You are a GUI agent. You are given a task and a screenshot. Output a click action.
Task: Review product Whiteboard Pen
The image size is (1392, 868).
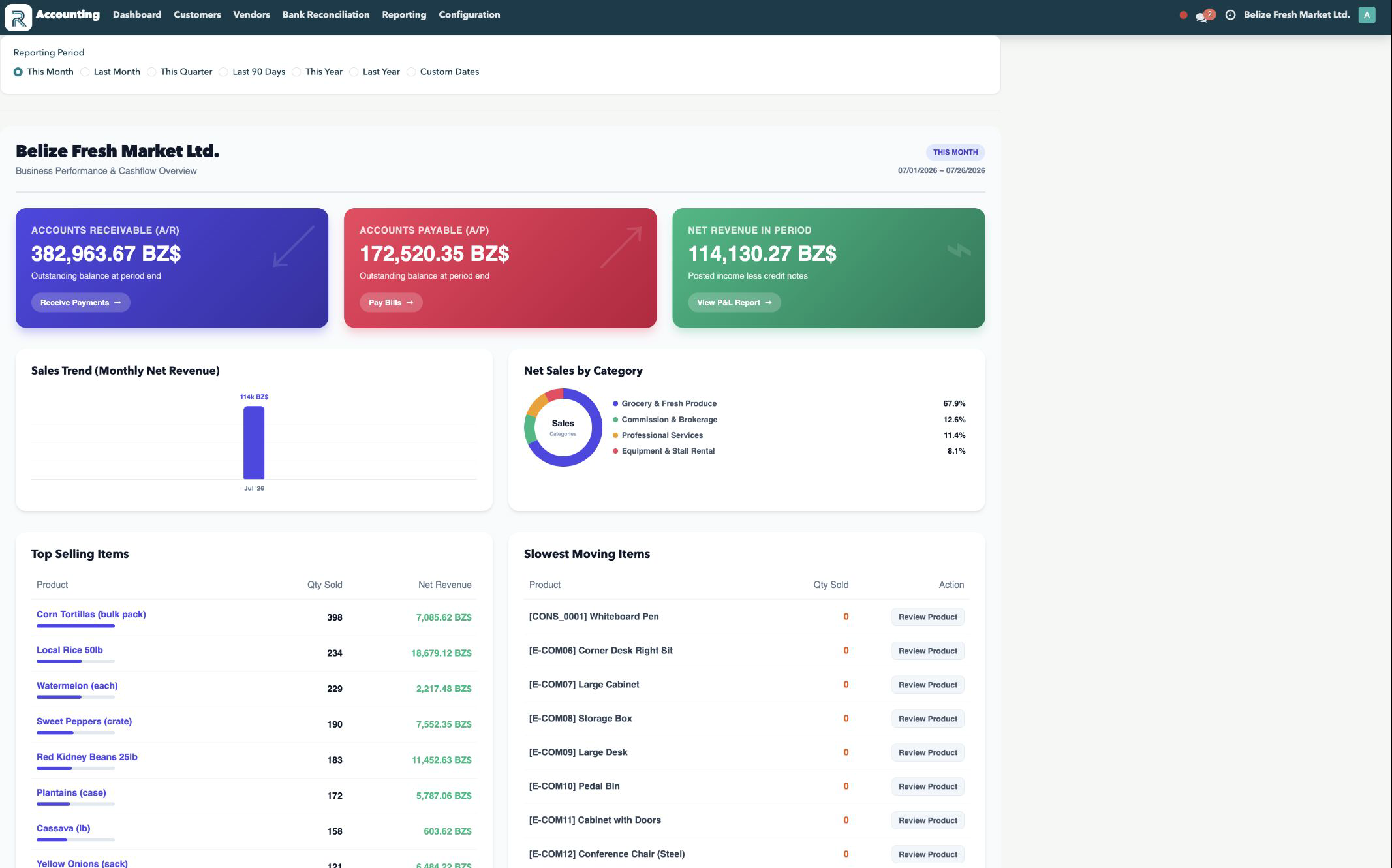(927, 617)
